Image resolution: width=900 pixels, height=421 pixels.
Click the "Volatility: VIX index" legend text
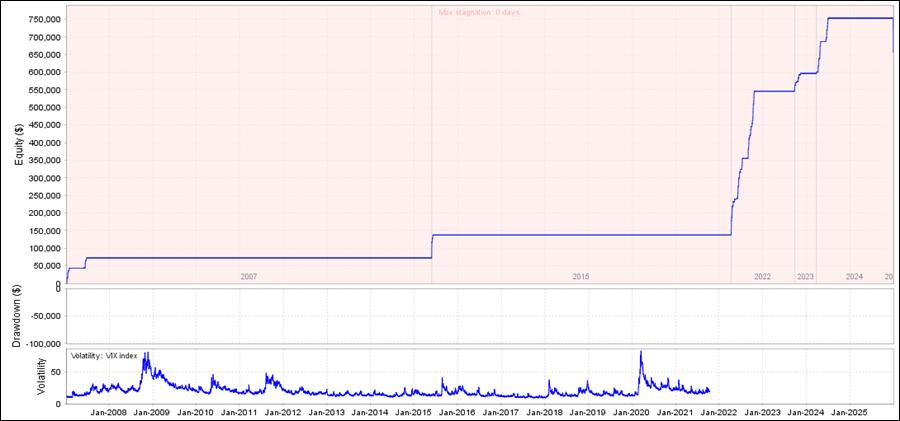click(104, 355)
